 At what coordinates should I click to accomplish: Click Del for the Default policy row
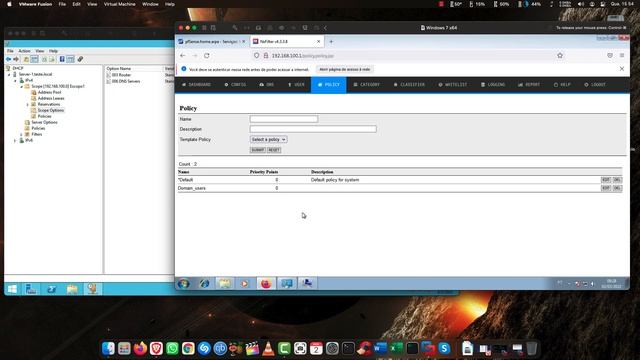click(x=617, y=180)
